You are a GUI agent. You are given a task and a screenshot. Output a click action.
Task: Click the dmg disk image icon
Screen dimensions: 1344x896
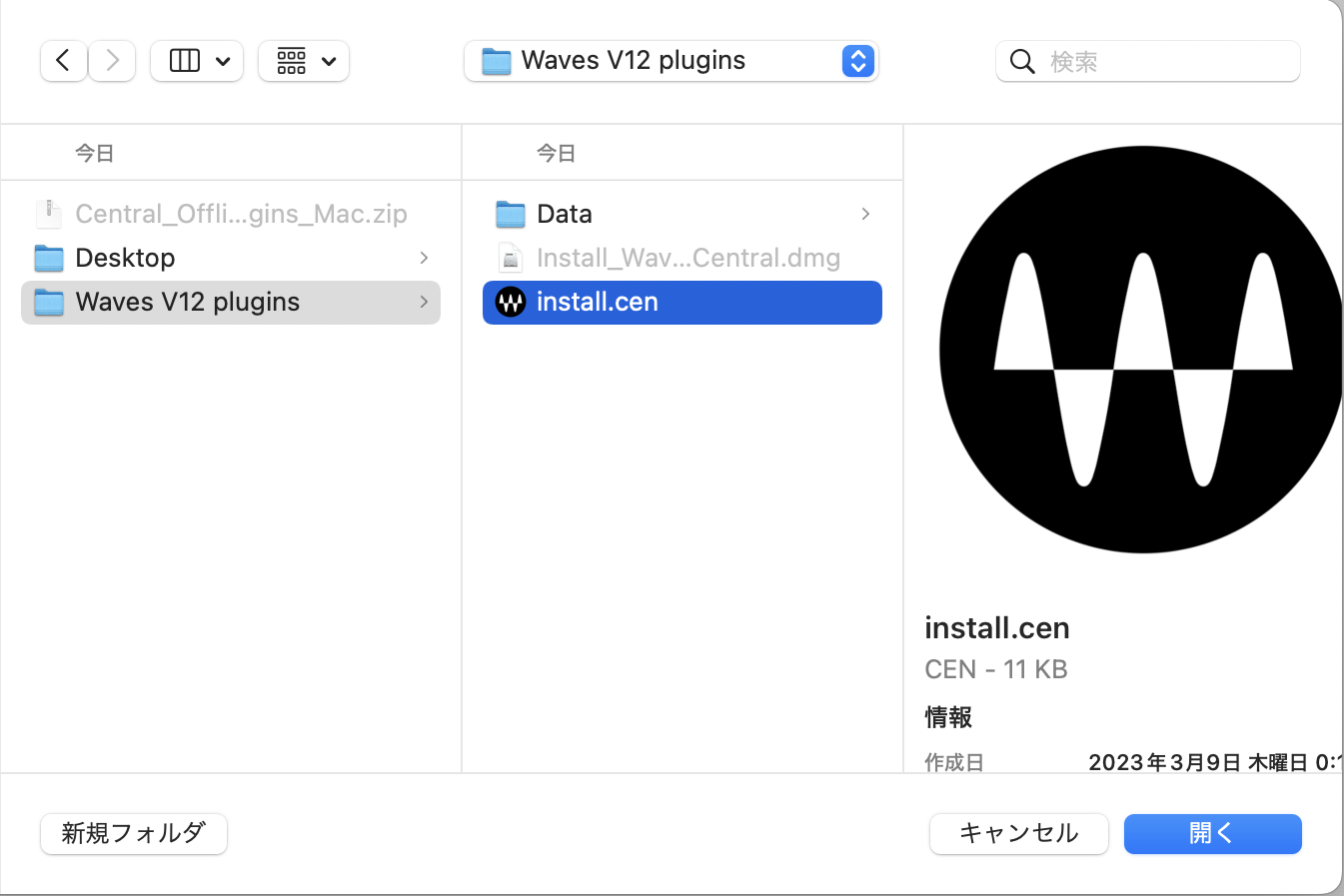pyautogui.click(x=511, y=258)
